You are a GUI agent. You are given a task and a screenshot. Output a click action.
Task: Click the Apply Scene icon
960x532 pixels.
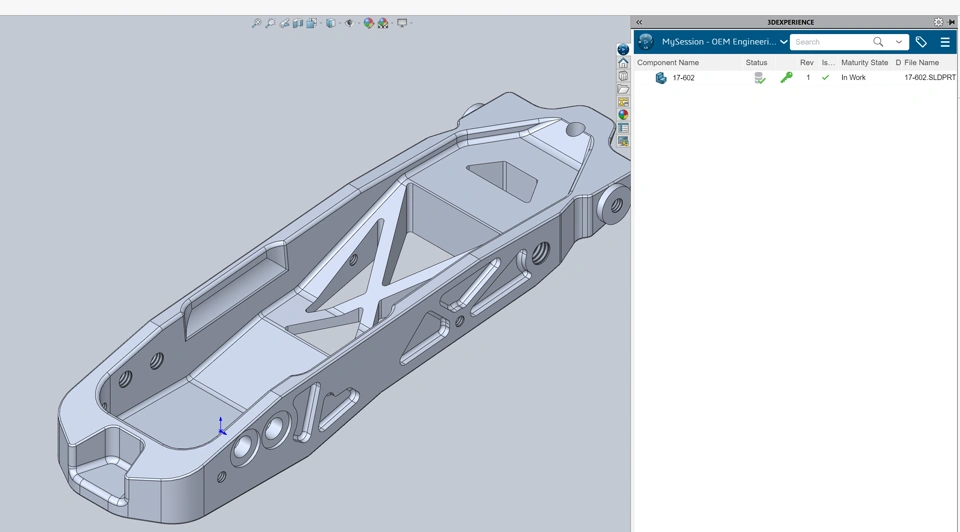pos(383,23)
